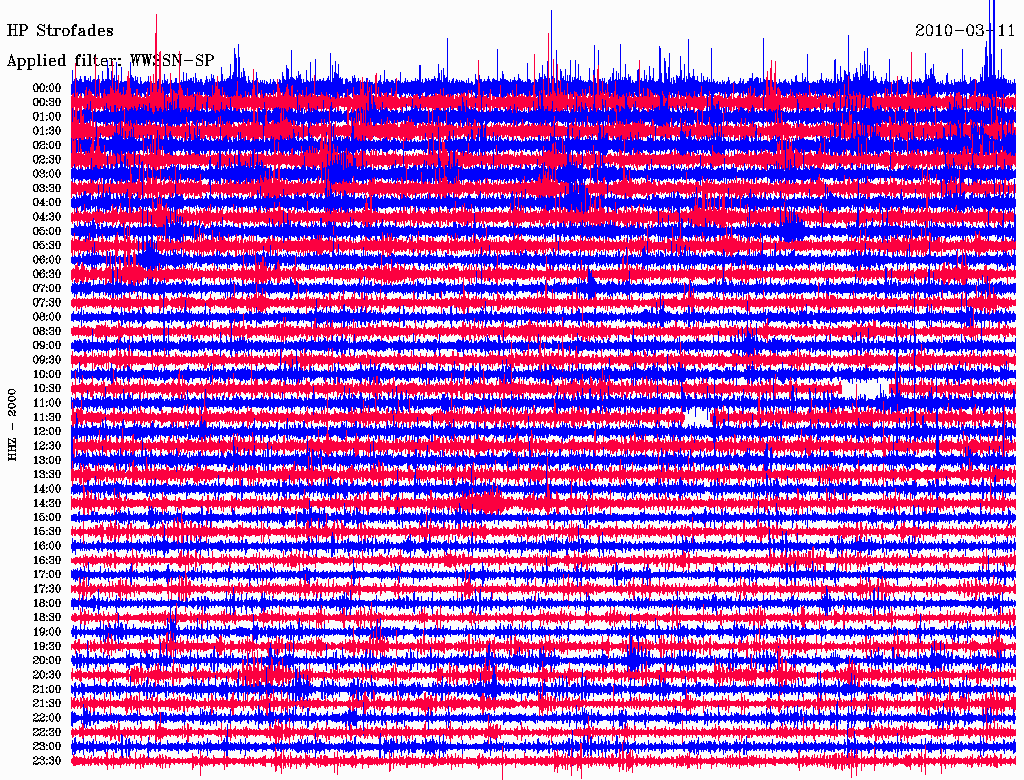Click the date label 2010-03-11
Screen dimensions: 1024x780
click(965, 31)
